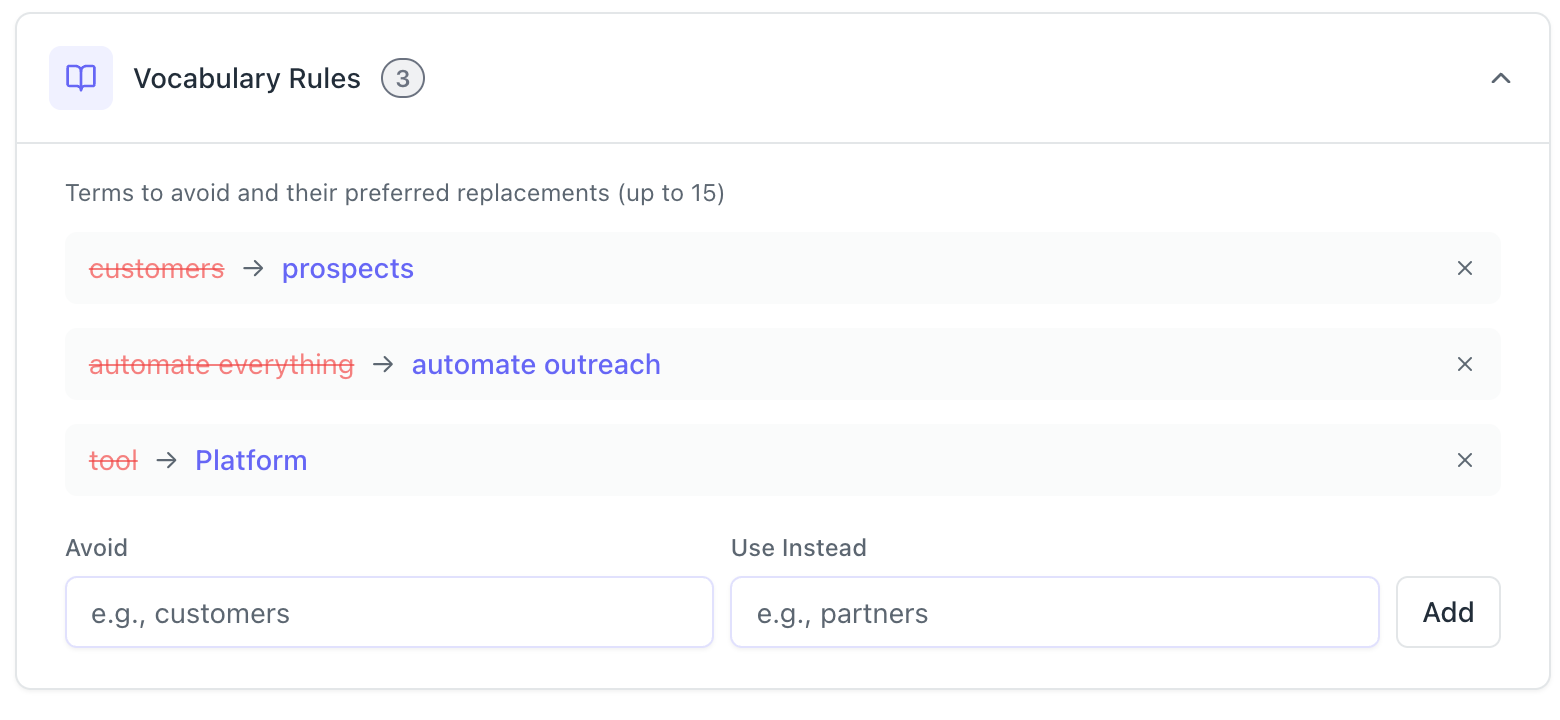Click the arrow icon after tool

point(166,460)
